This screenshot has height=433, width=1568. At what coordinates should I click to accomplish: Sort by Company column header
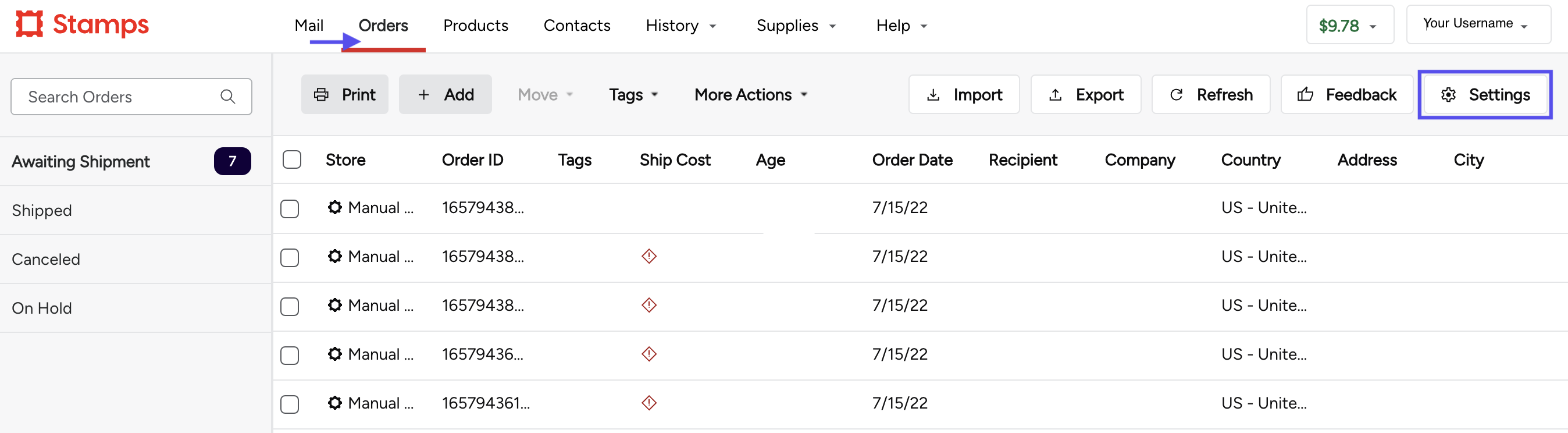click(1139, 159)
